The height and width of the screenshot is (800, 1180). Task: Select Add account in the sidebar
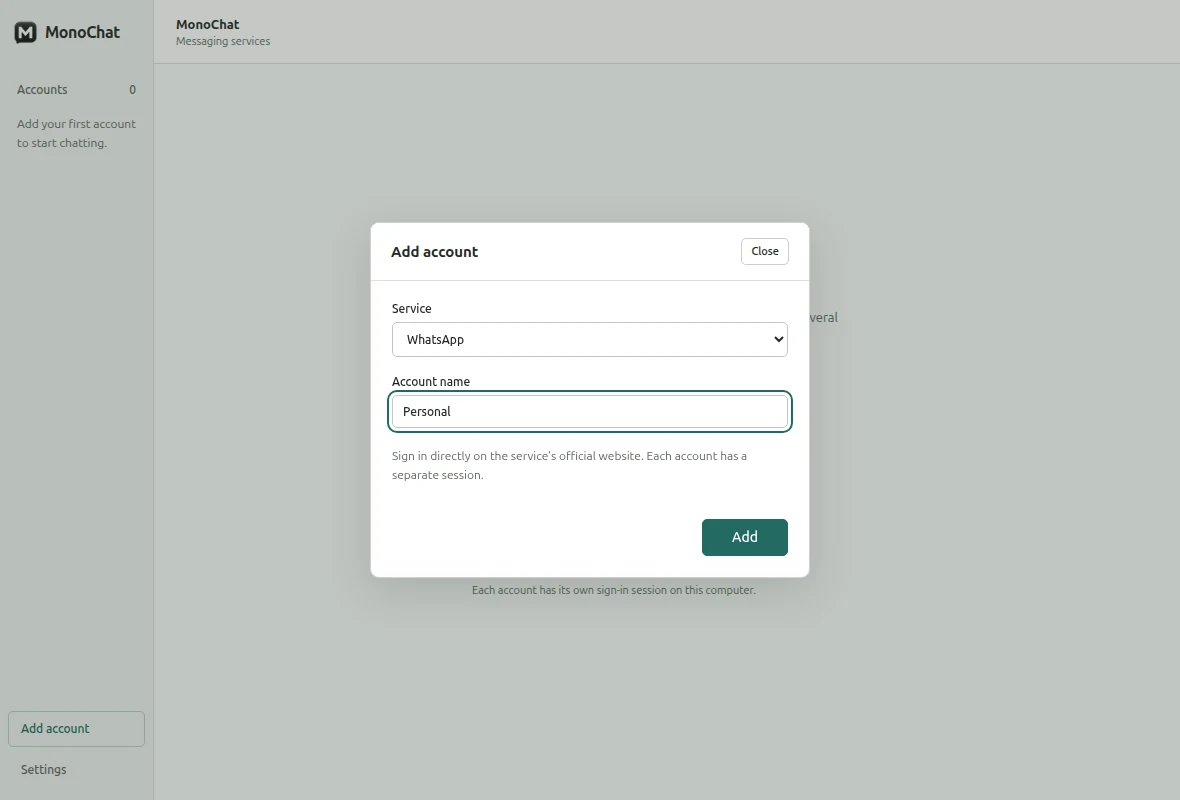tap(76, 729)
